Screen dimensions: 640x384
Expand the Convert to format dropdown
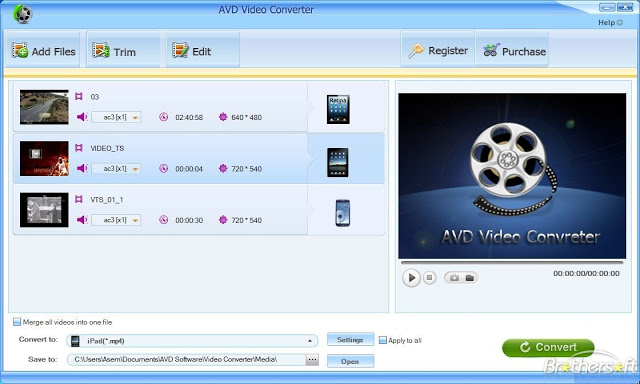(310, 341)
